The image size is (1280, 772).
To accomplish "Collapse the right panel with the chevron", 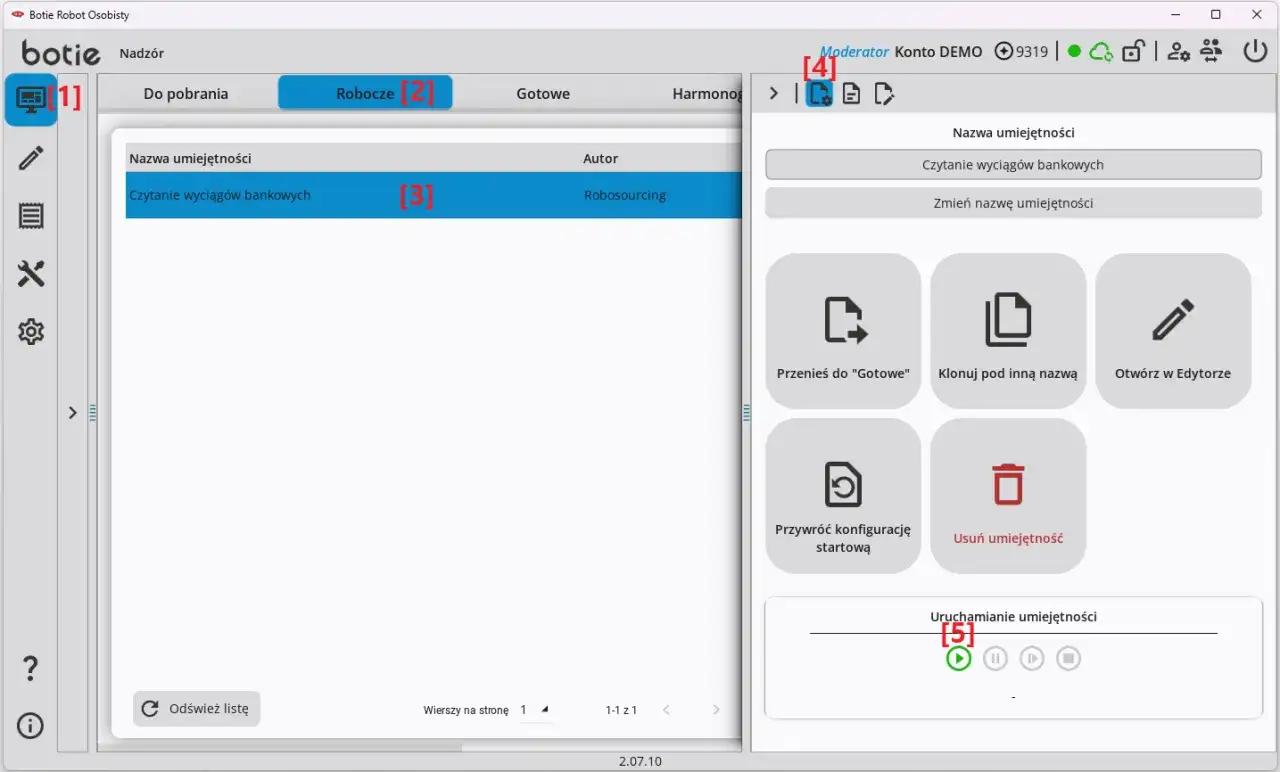I will (773, 93).
